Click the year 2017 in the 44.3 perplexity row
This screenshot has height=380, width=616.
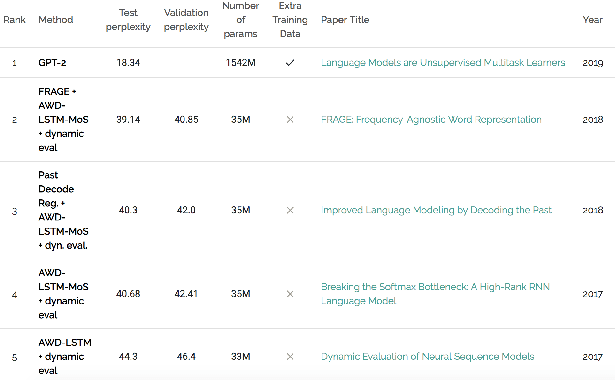593,357
